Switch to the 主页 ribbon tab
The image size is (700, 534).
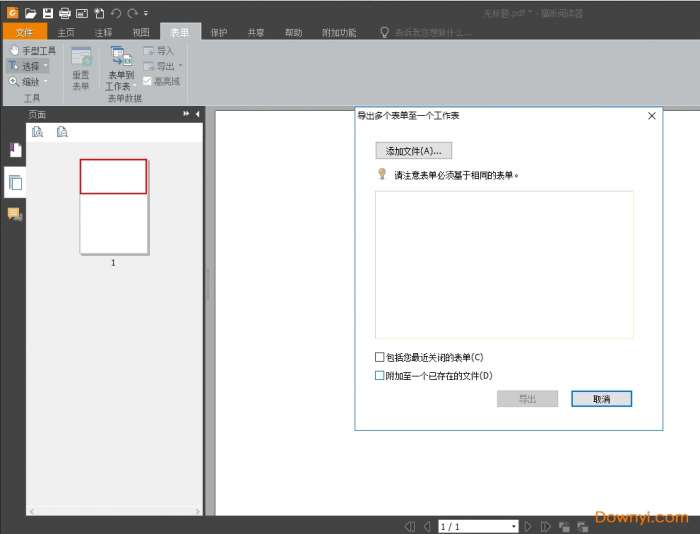[66, 32]
